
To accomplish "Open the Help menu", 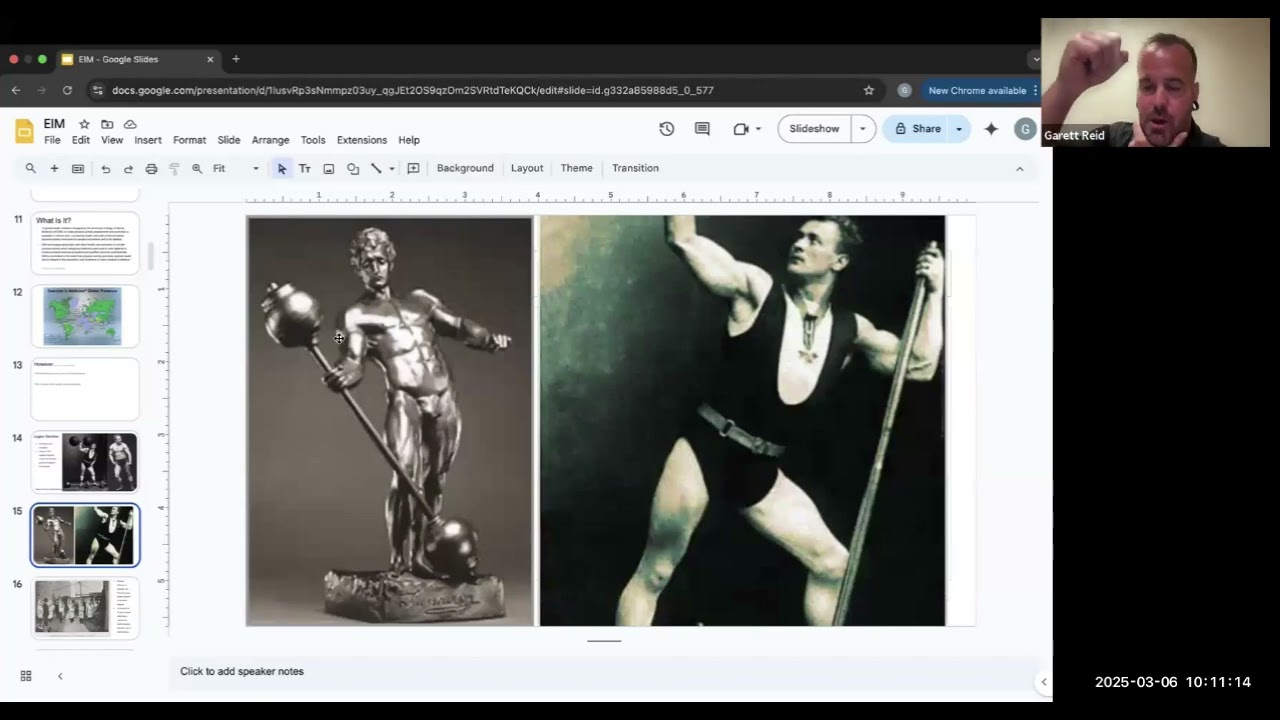I will (409, 140).
